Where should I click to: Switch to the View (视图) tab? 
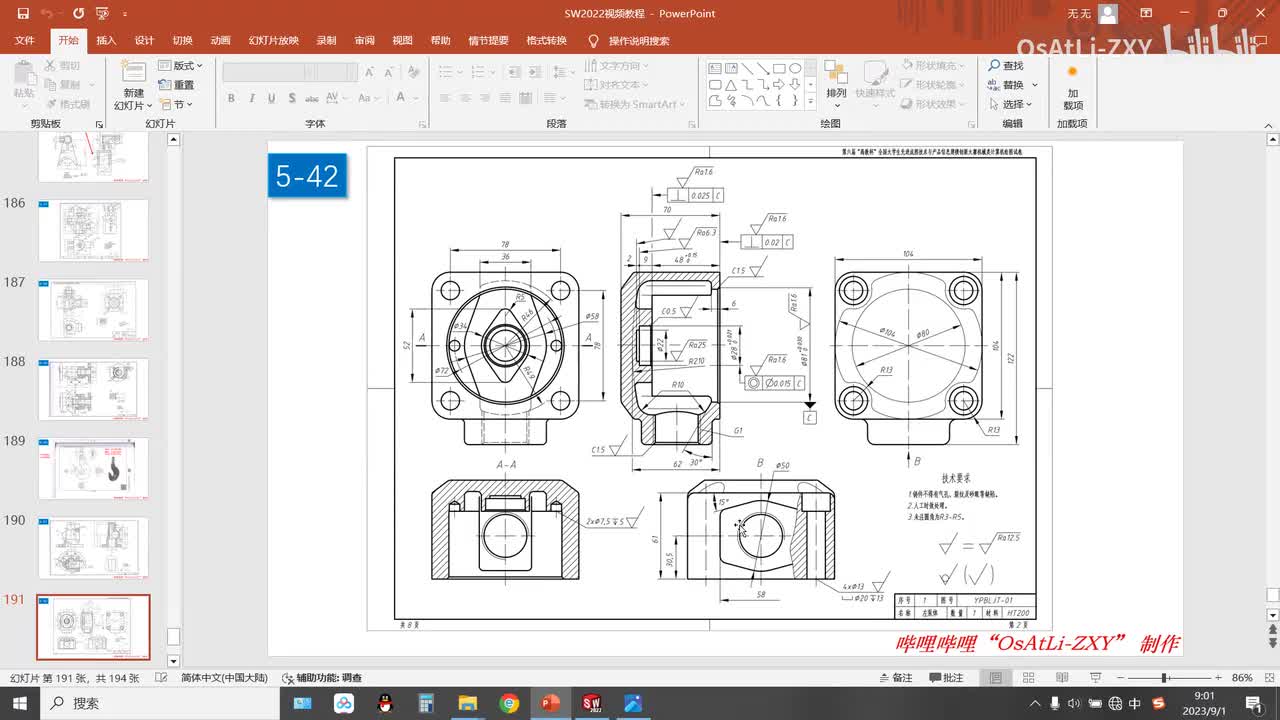[402, 41]
